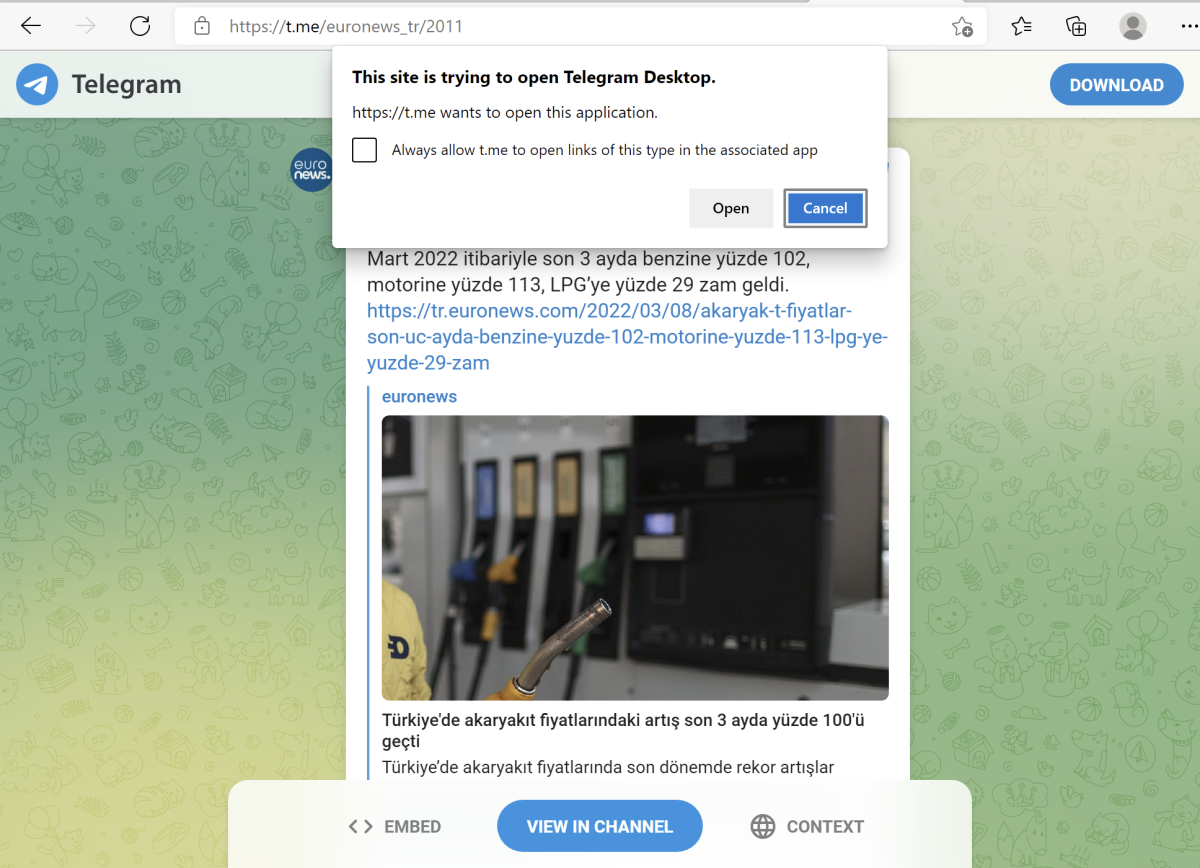Open the Favorites list icon
The height and width of the screenshot is (868, 1200).
1021,27
